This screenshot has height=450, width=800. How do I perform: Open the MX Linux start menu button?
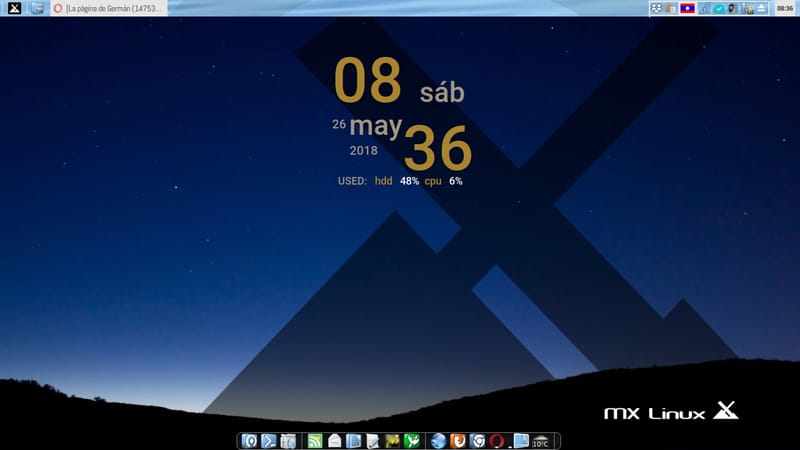[14, 8]
